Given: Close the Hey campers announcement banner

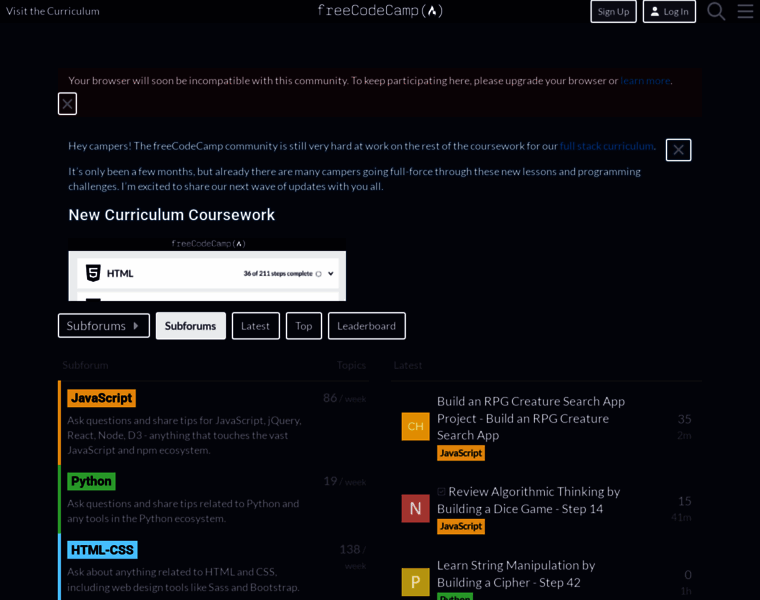Looking at the screenshot, I should tap(678, 150).
